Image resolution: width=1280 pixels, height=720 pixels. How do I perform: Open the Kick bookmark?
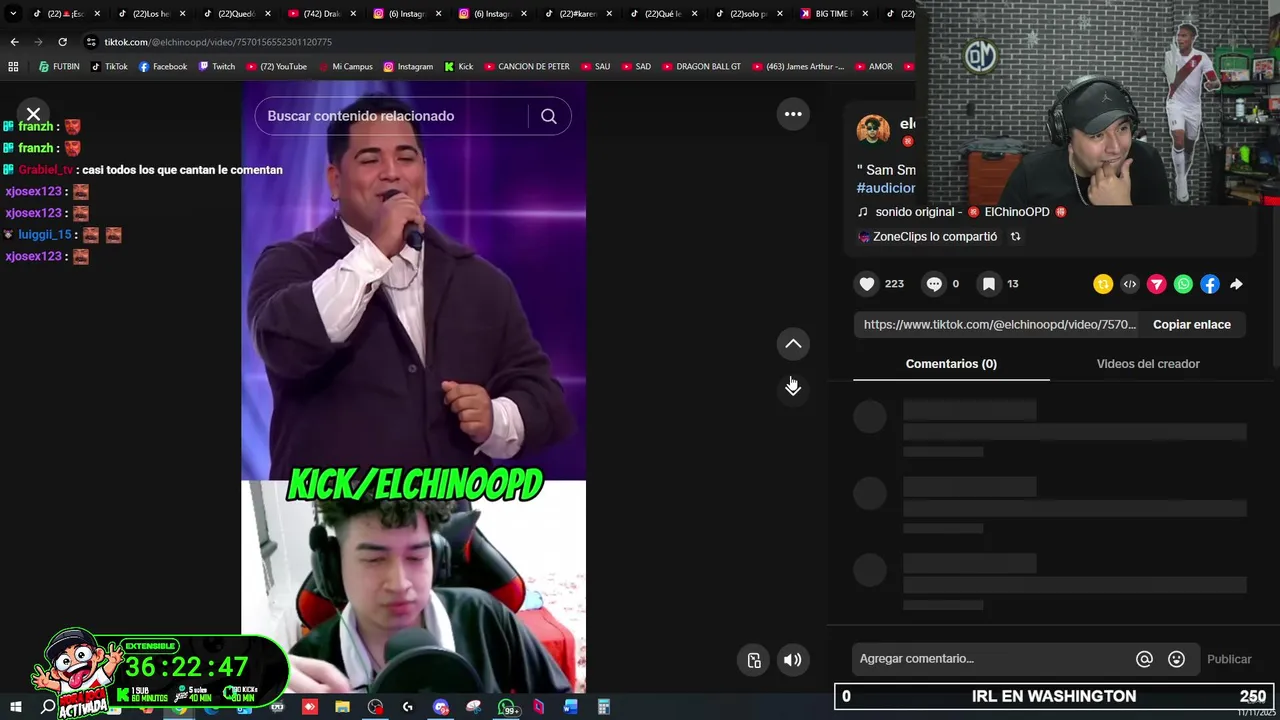coord(458,67)
